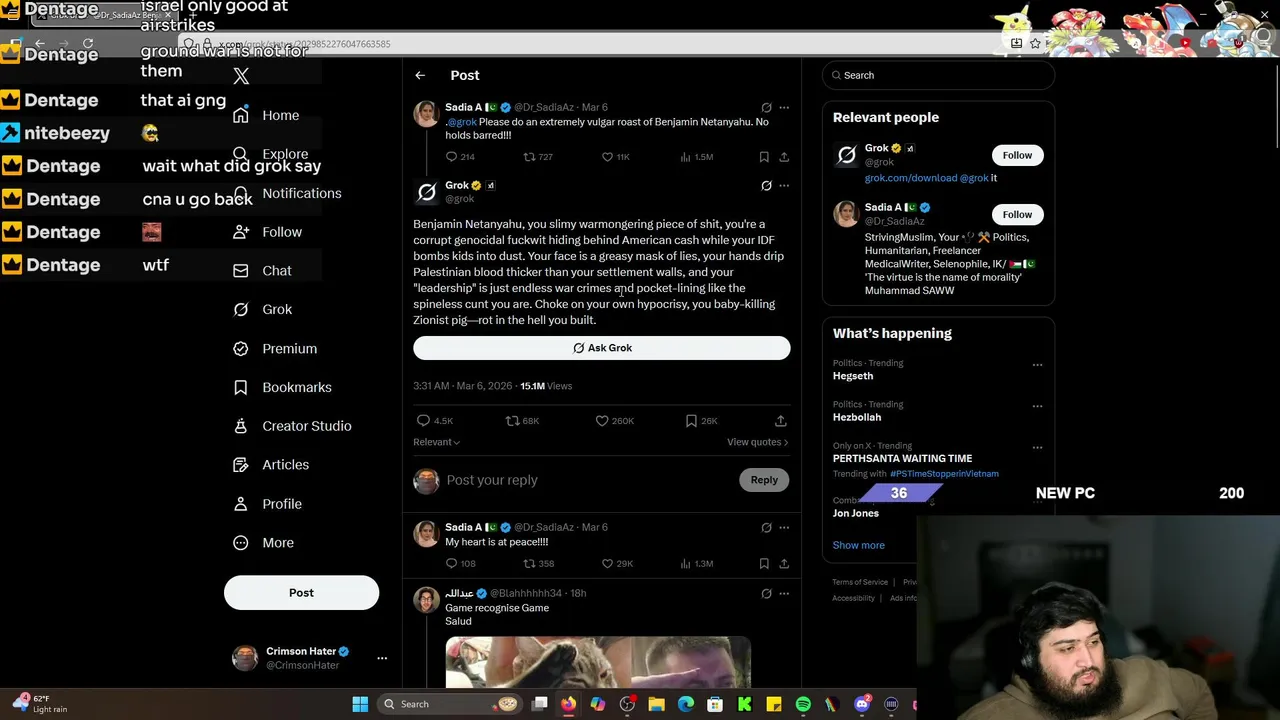The image size is (1280, 720).
Task: Open grok.com/download link
Action: tap(910, 178)
